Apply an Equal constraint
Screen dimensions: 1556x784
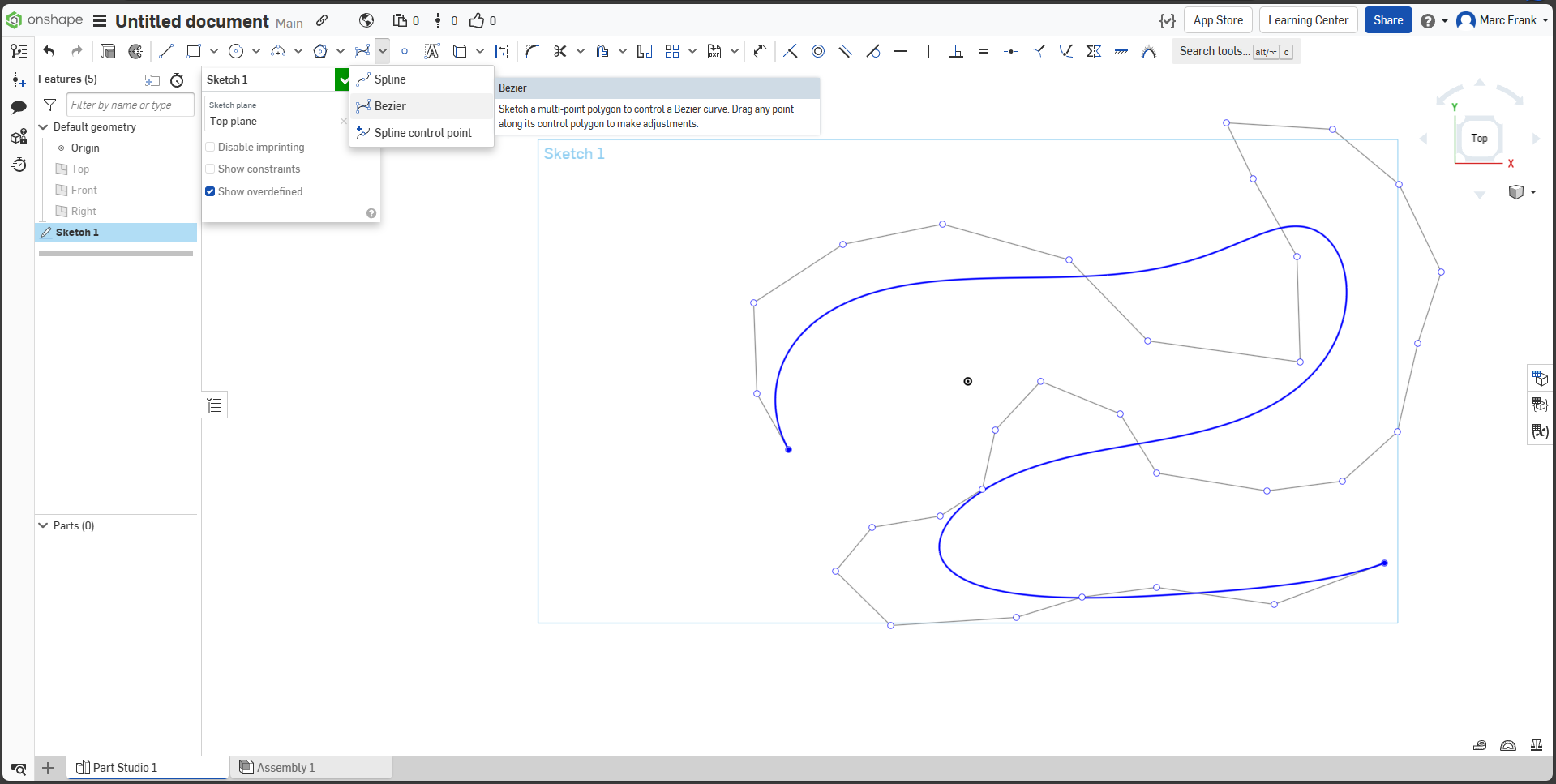984,51
